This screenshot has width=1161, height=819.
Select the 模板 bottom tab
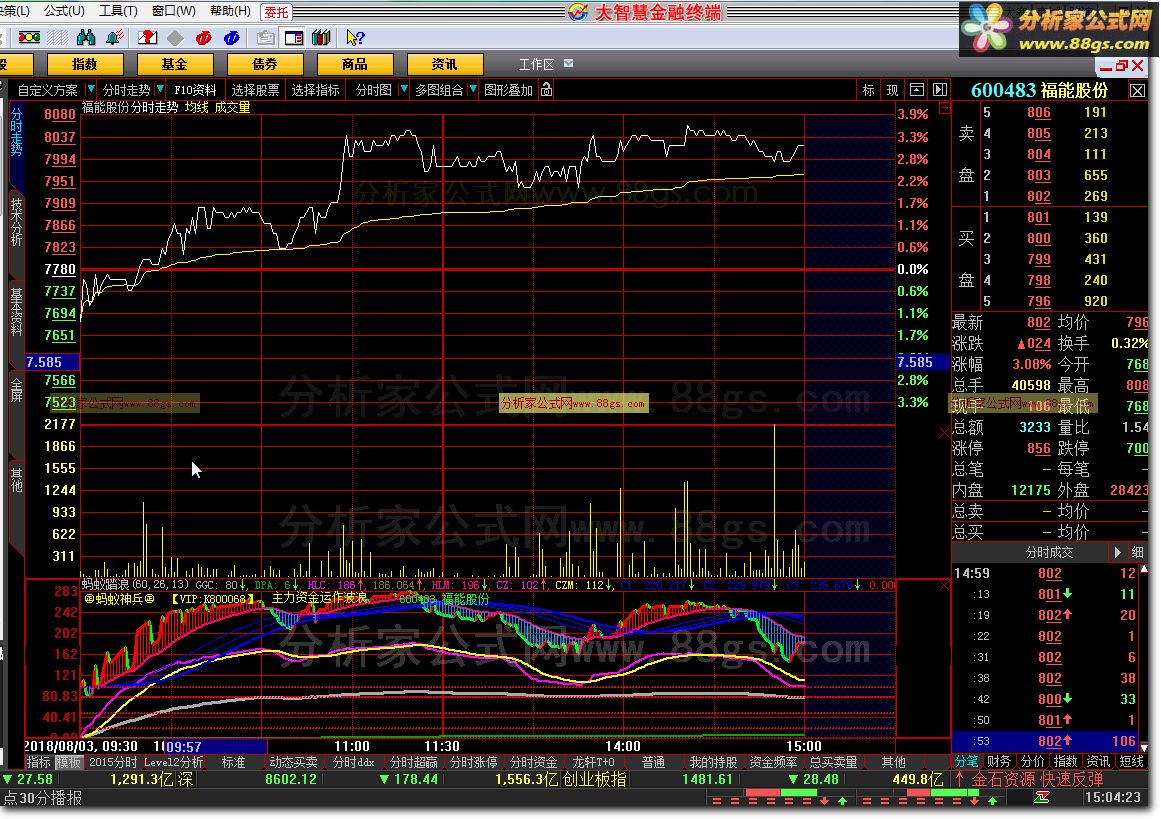69,762
